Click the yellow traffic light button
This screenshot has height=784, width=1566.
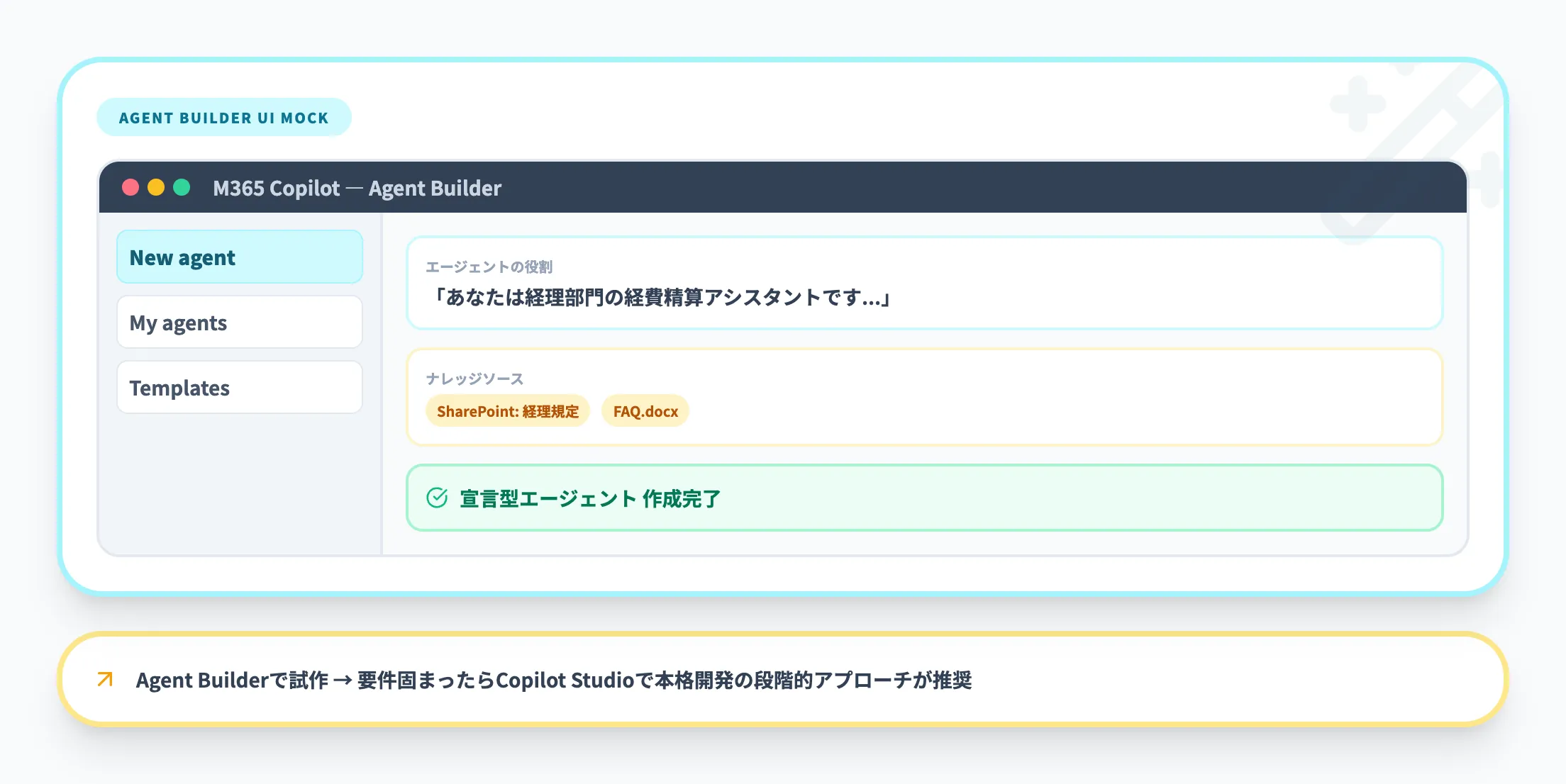pyautogui.click(x=157, y=187)
